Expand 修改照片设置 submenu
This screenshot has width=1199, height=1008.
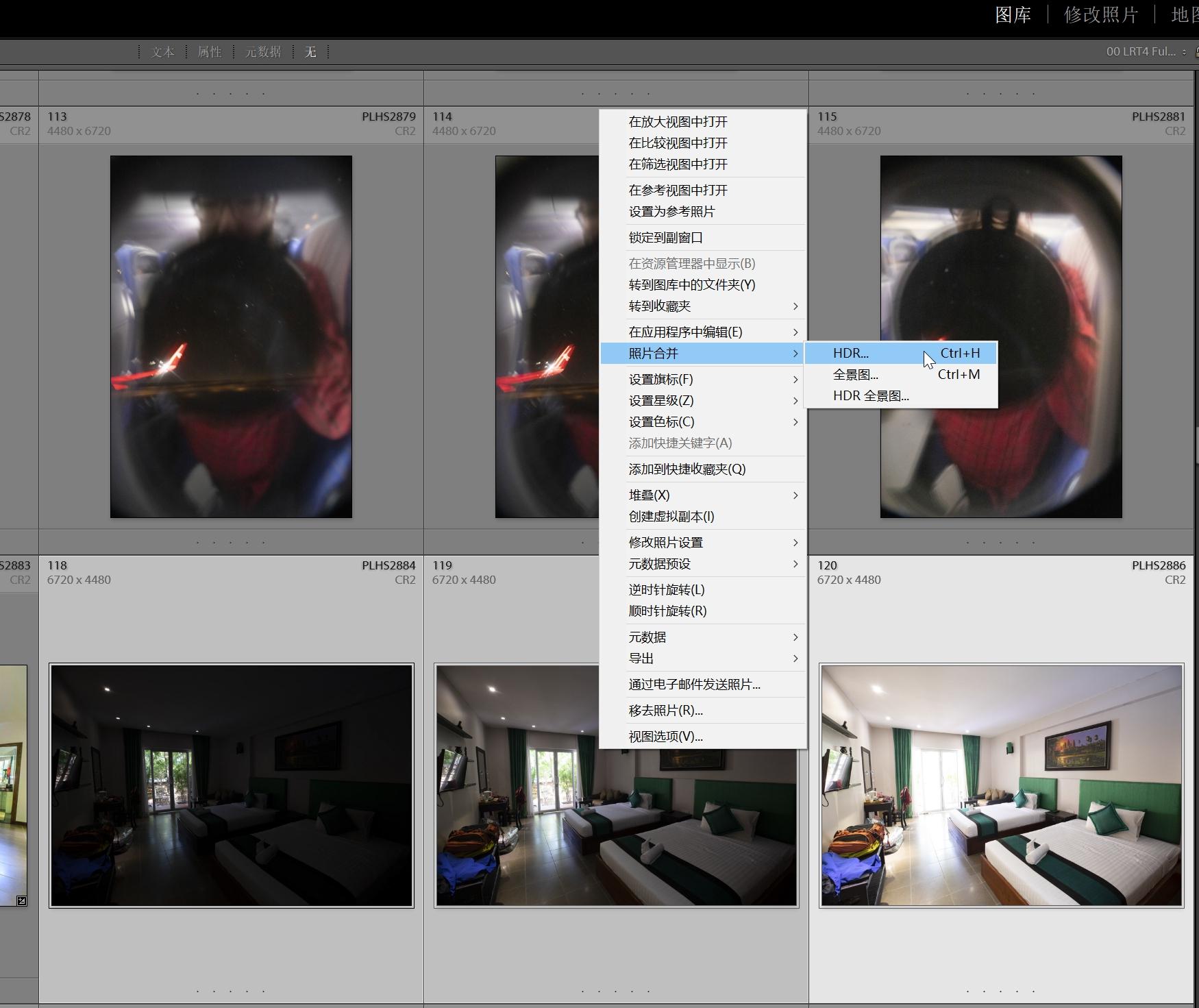click(x=703, y=542)
